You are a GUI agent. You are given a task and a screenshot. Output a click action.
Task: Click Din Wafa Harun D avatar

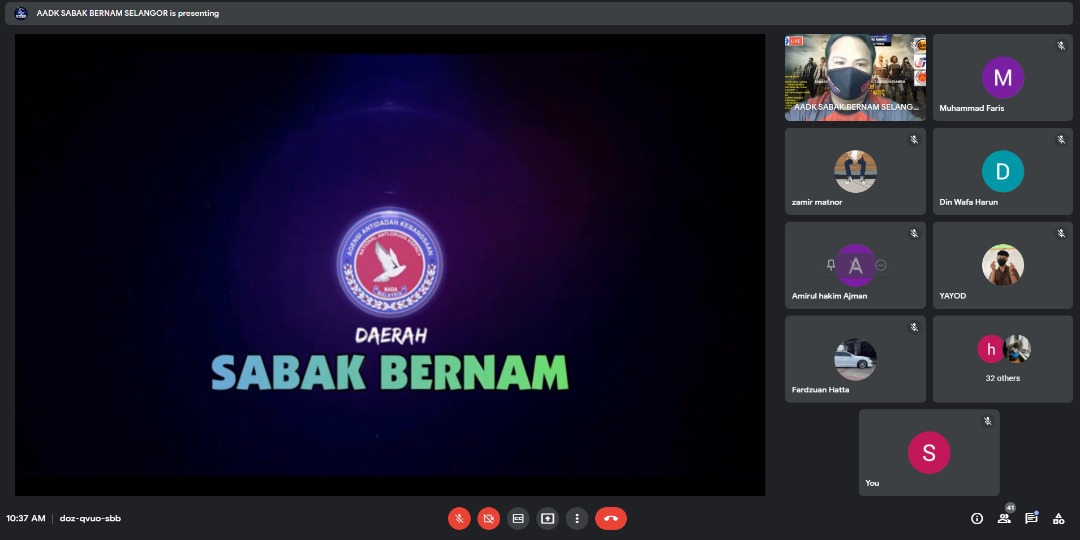(x=1003, y=171)
